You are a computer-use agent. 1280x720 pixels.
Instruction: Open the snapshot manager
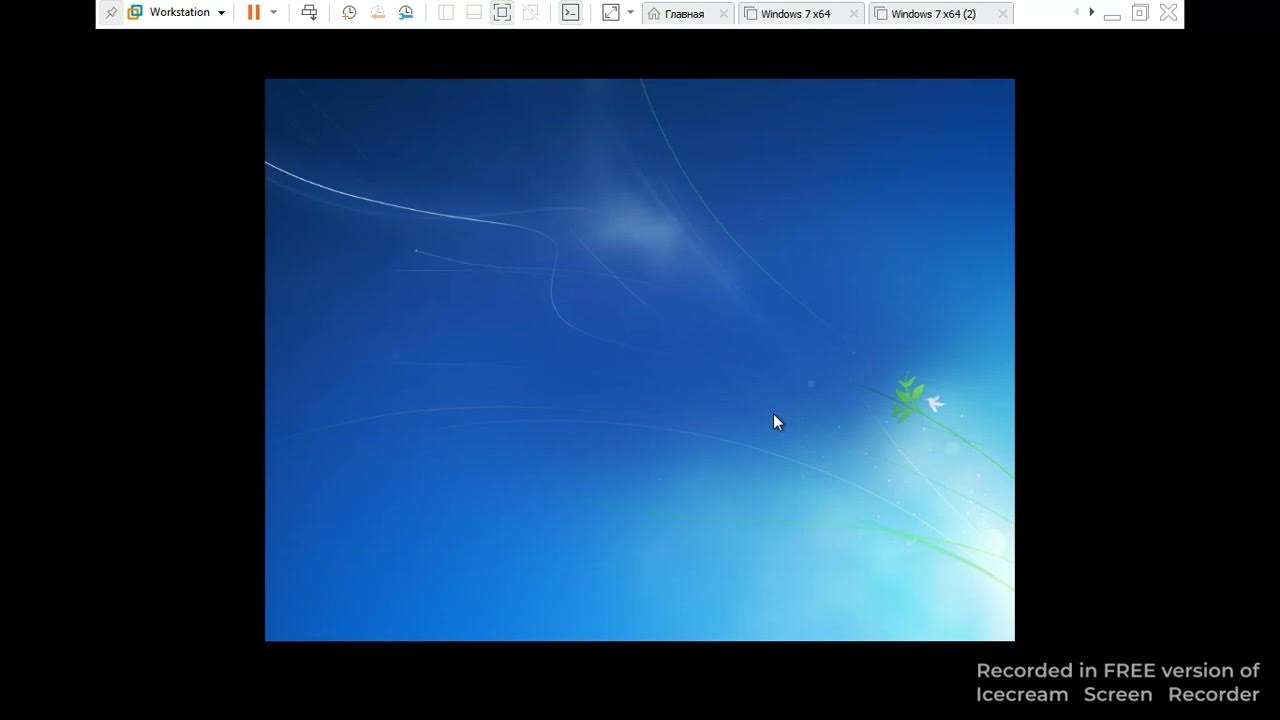coord(405,13)
